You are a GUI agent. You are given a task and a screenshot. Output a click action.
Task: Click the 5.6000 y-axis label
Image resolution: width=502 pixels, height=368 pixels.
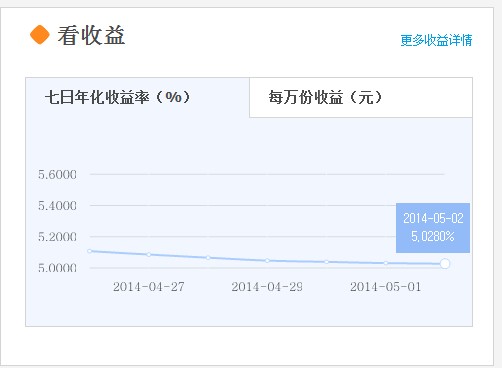57,175
